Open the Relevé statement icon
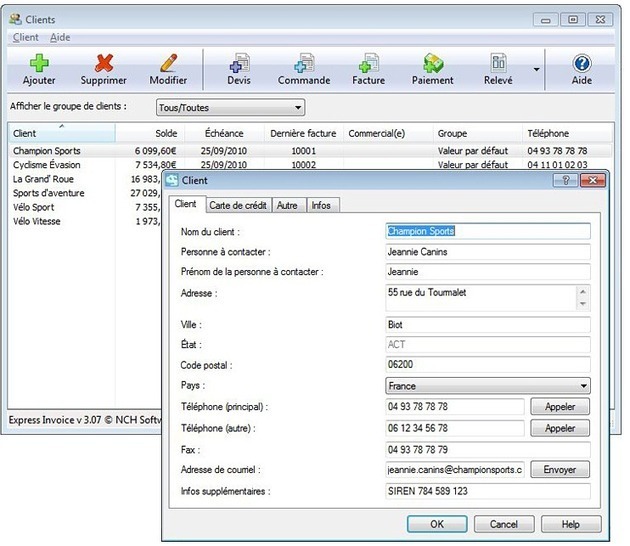The image size is (630, 546). [x=498, y=64]
